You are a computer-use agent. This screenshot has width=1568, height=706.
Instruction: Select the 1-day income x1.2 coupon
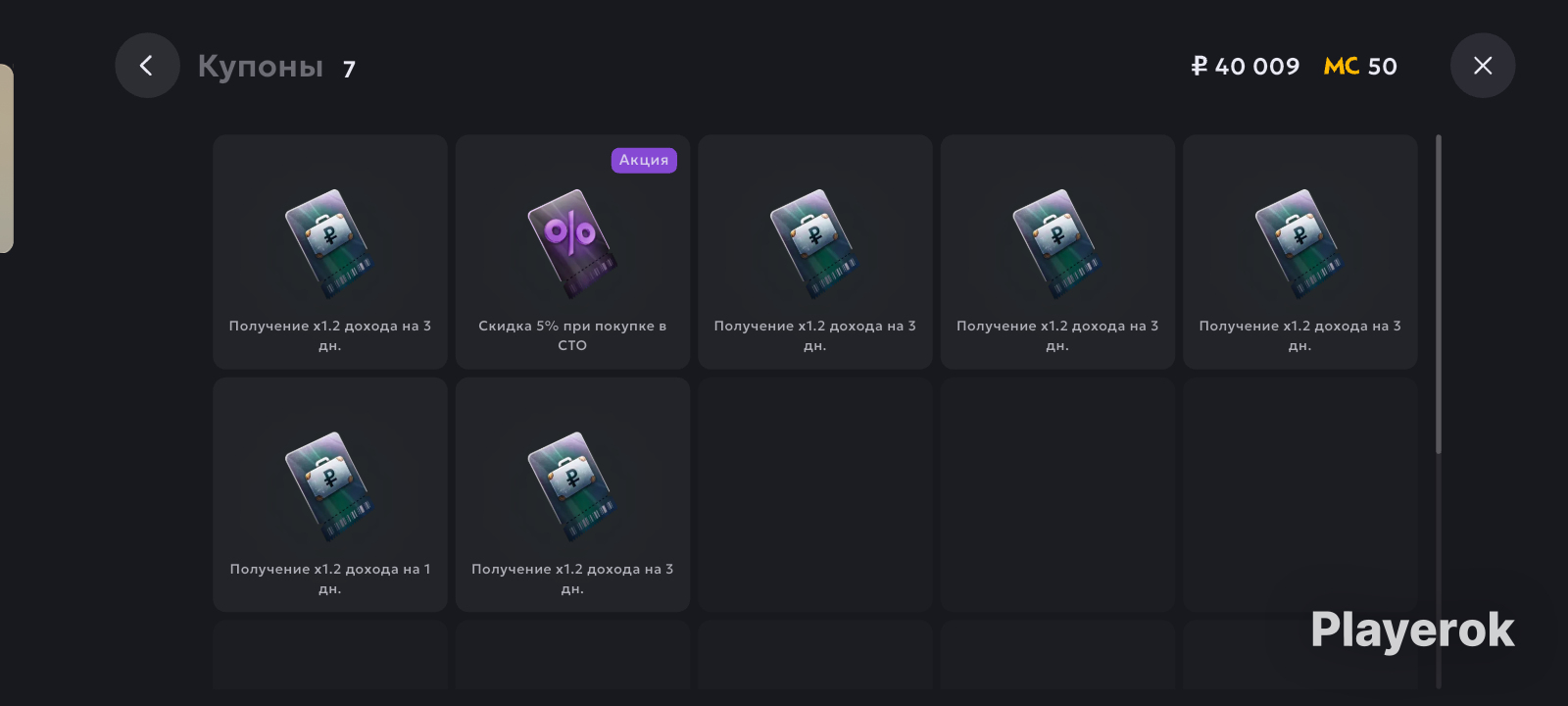coord(330,495)
